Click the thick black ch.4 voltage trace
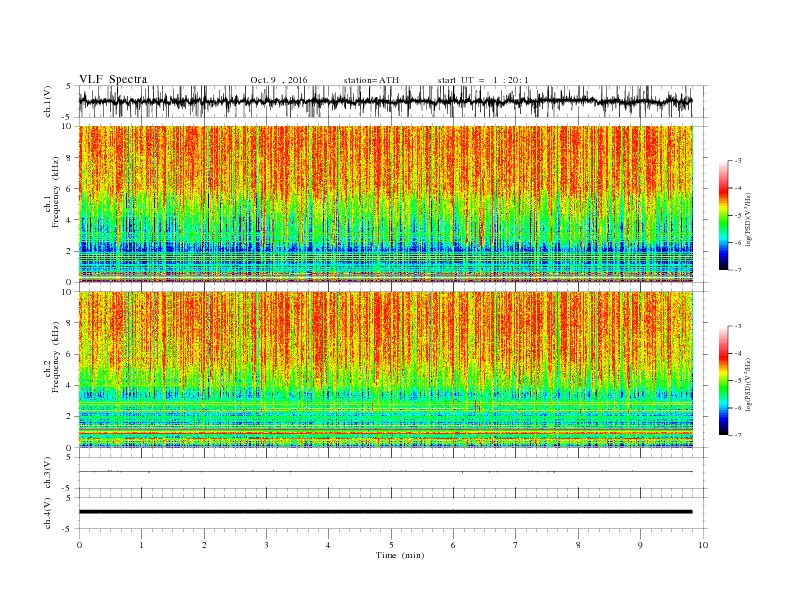The height and width of the screenshot is (612, 792). click(385, 512)
